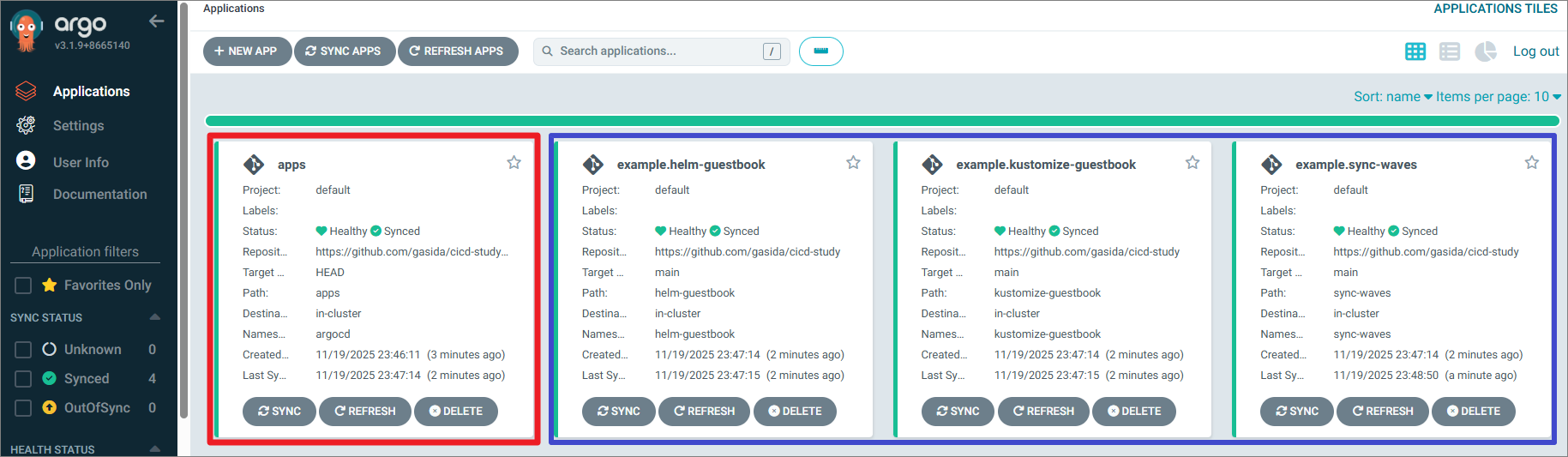Image resolution: width=1568 pixels, height=457 pixels.
Task: Click the Synced check icon in apps tile
Action: [375, 232]
